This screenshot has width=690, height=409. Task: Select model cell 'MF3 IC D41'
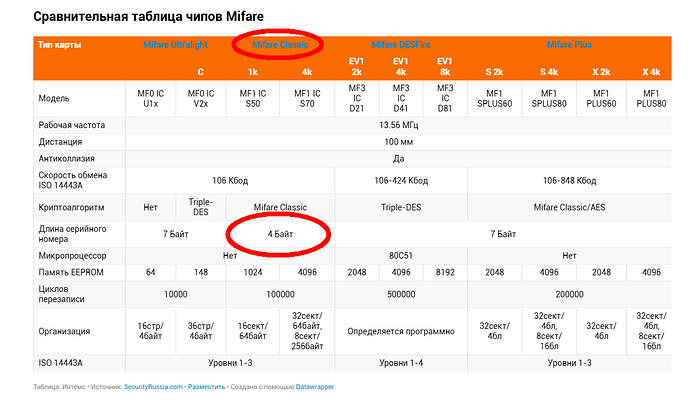401,98
